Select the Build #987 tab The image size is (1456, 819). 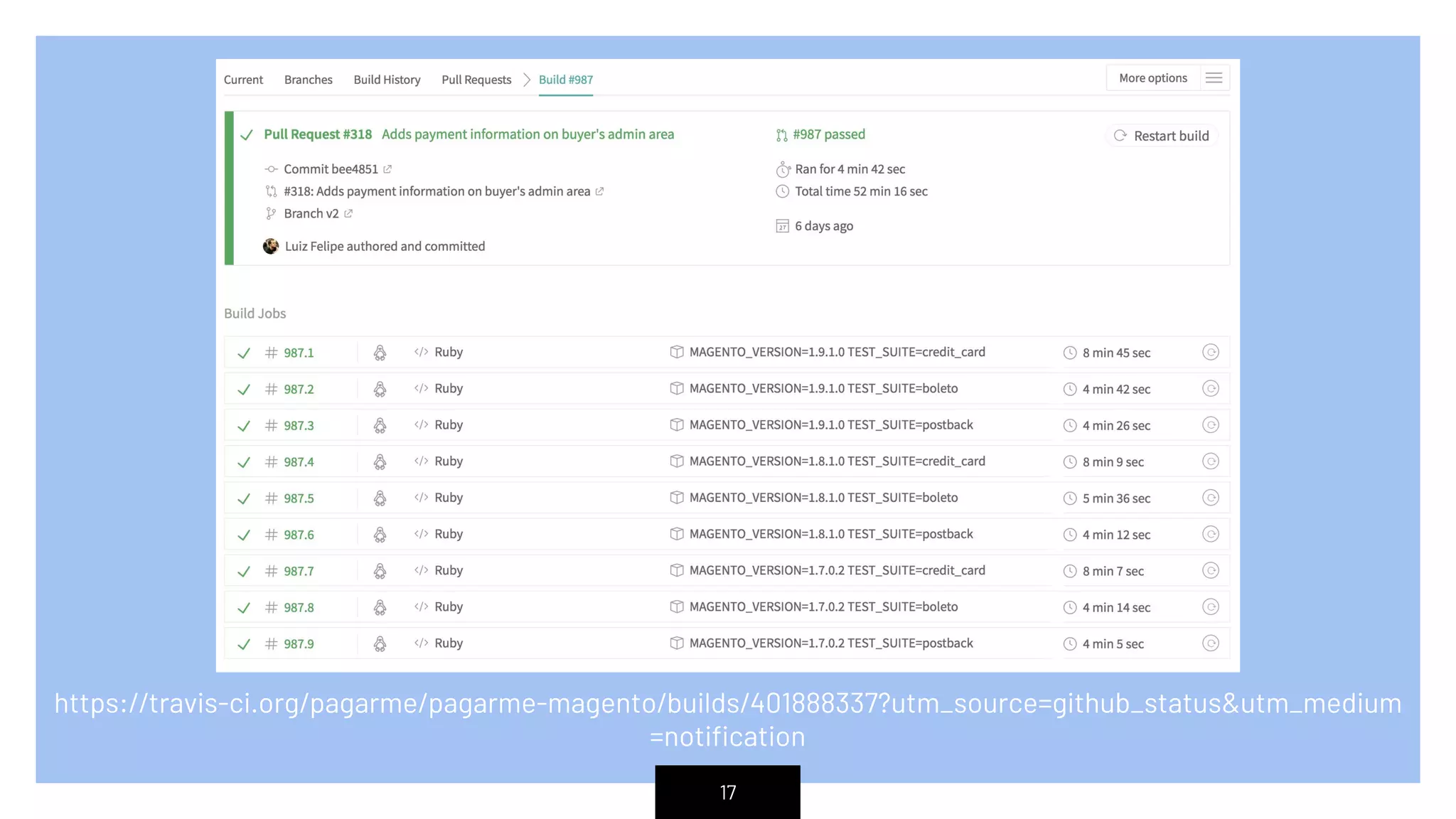566,80
